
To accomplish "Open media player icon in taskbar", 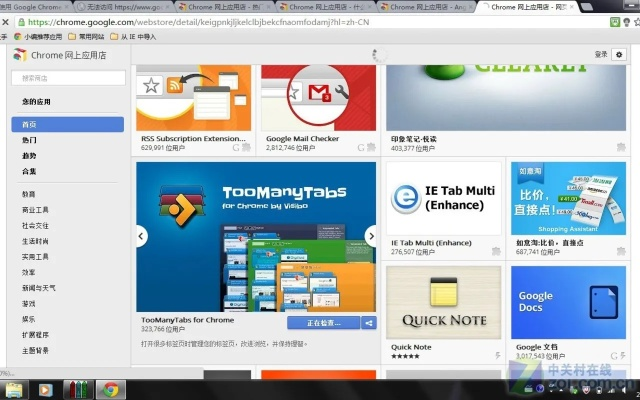I will [45, 390].
